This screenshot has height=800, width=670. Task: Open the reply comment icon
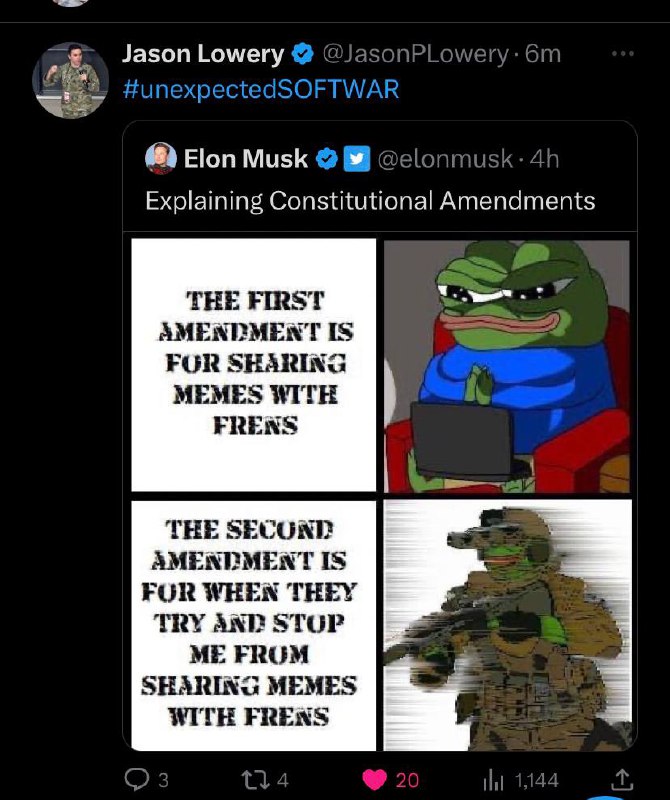click(136, 780)
